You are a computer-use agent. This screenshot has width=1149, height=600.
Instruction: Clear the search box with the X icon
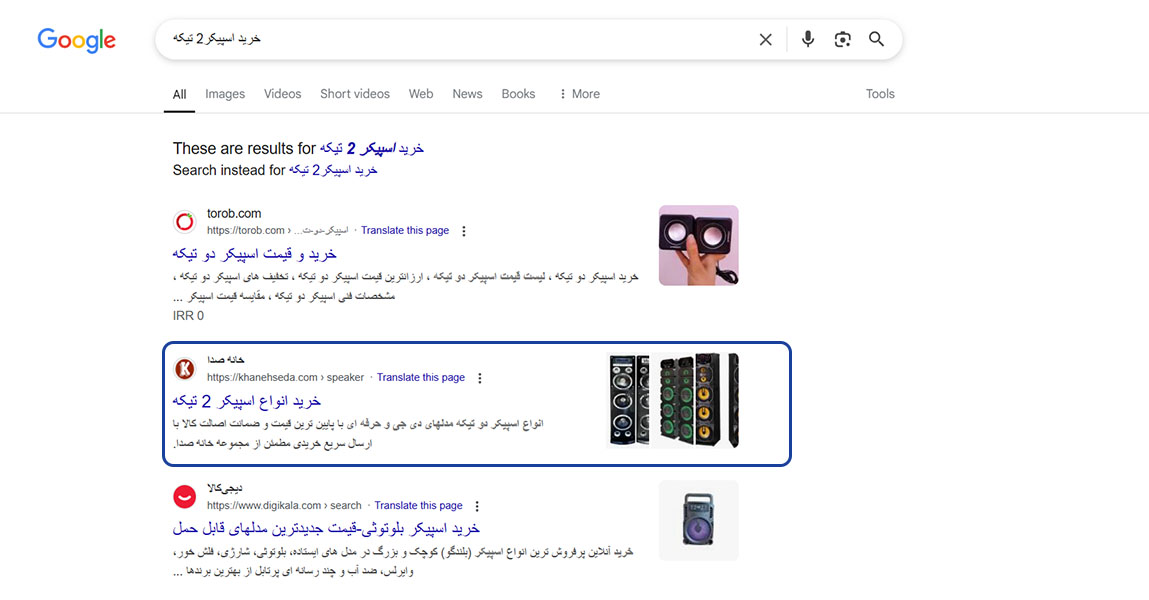click(765, 40)
